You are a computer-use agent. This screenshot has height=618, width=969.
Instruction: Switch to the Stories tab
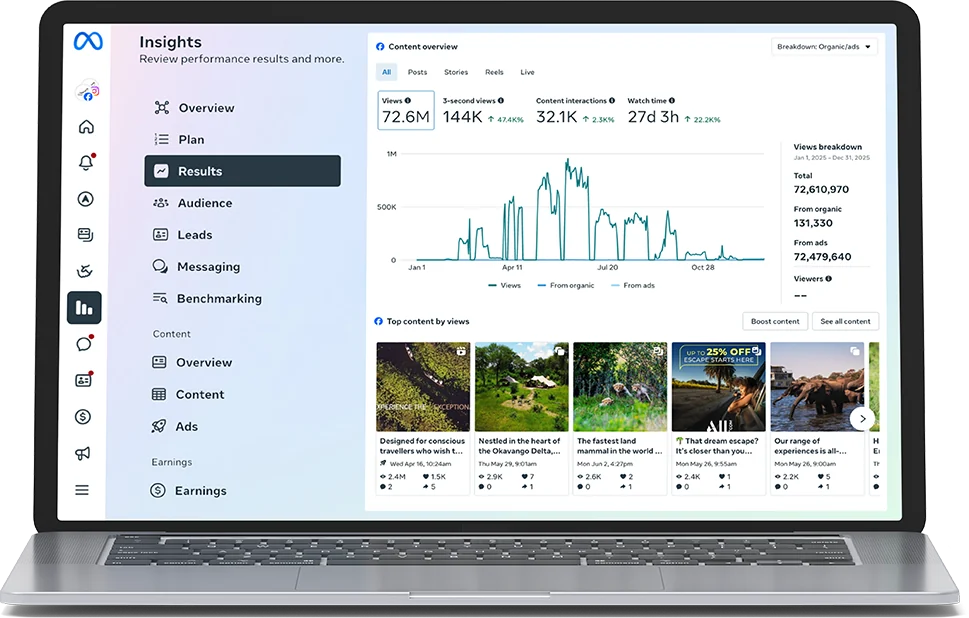tap(456, 72)
